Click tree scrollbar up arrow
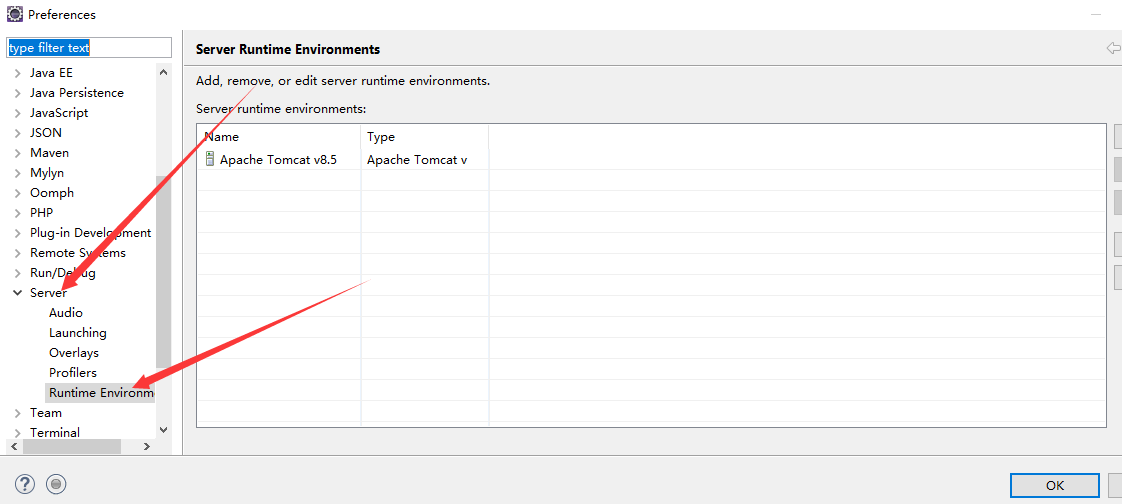This screenshot has width=1122, height=504. (x=163, y=72)
